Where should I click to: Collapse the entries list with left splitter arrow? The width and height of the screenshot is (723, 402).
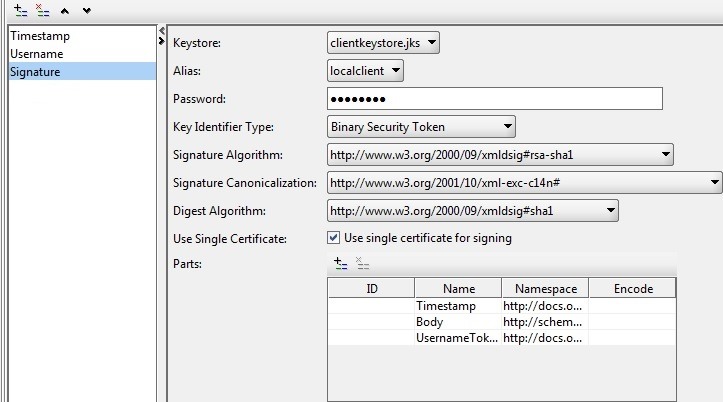pyautogui.click(x=162, y=30)
